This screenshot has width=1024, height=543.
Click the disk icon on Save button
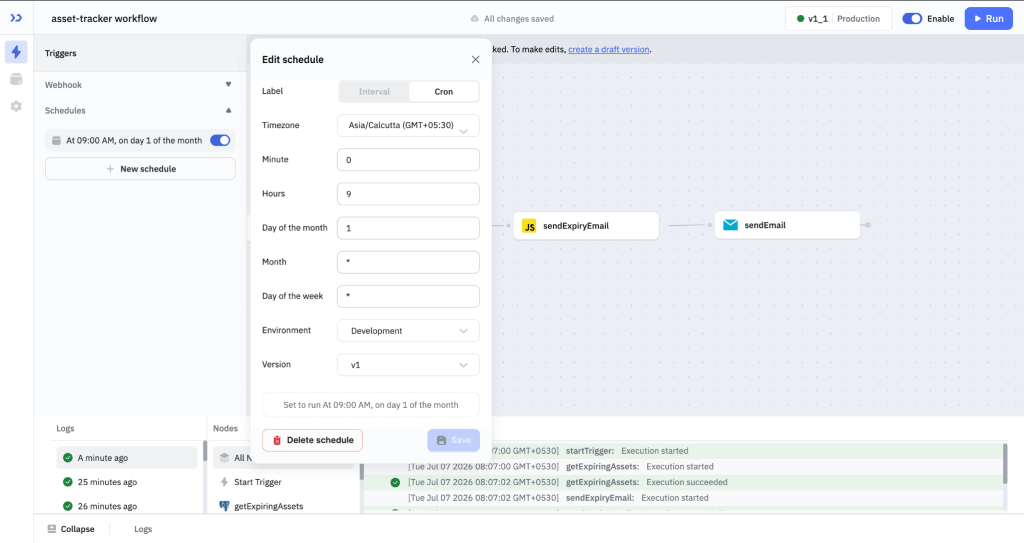tap(441, 440)
